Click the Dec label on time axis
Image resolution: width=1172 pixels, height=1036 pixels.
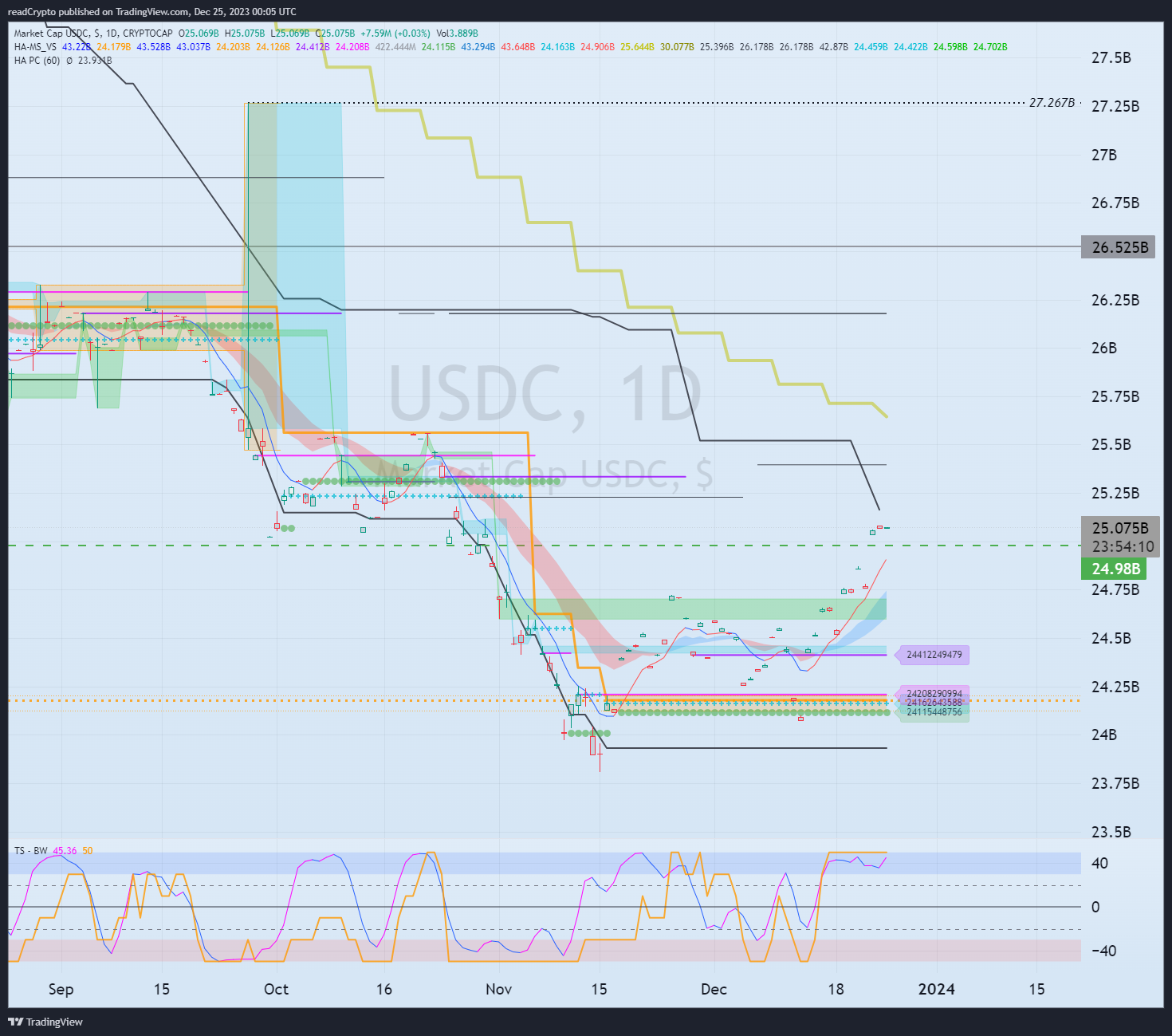click(714, 989)
